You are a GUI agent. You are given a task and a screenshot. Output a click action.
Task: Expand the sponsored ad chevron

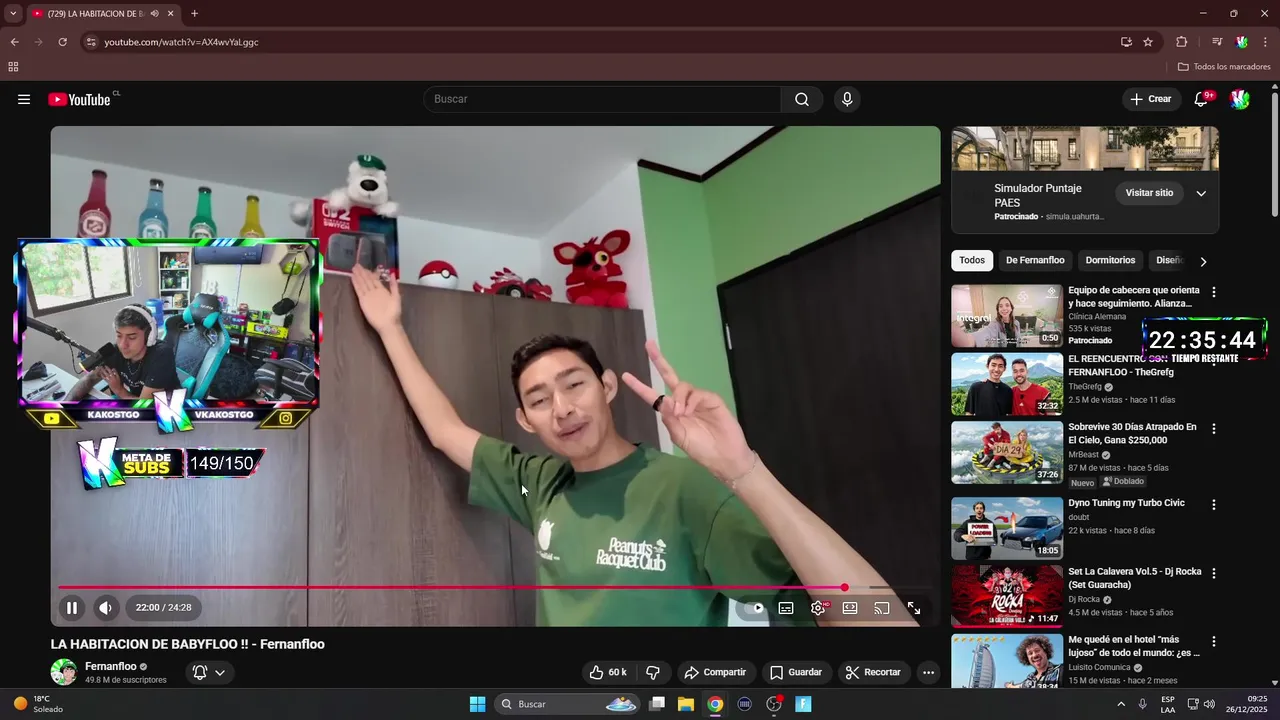coord(1201,194)
